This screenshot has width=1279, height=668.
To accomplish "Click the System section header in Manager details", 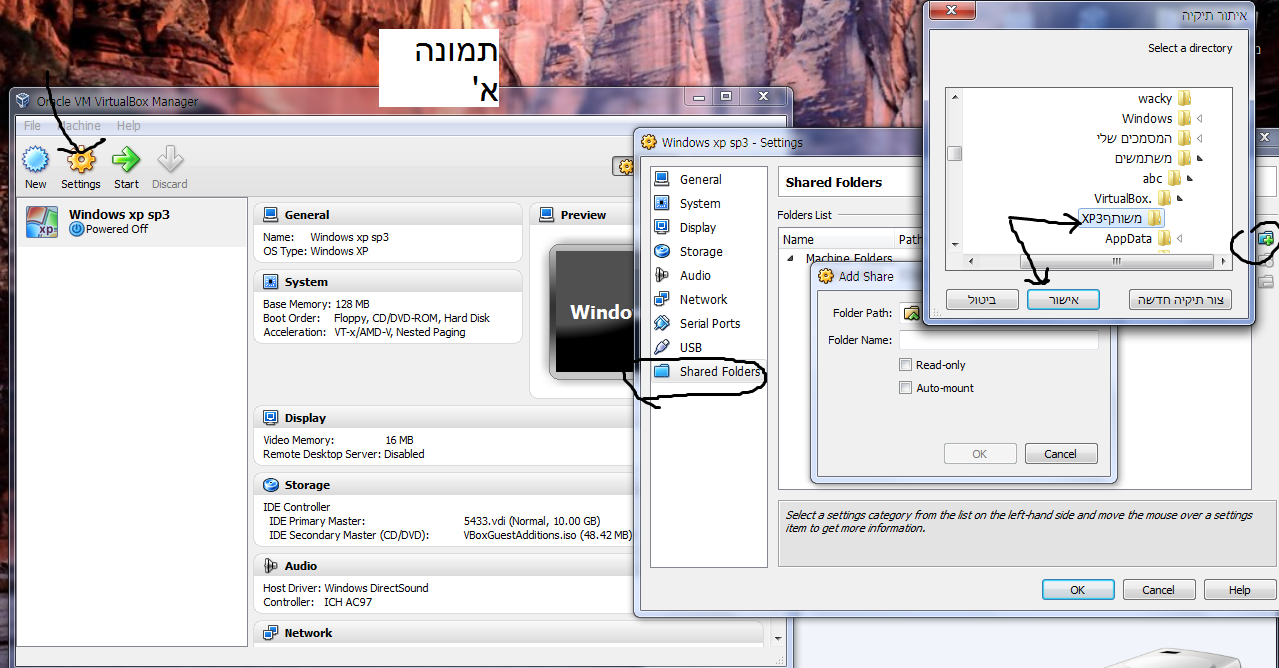I will (388, 283).
